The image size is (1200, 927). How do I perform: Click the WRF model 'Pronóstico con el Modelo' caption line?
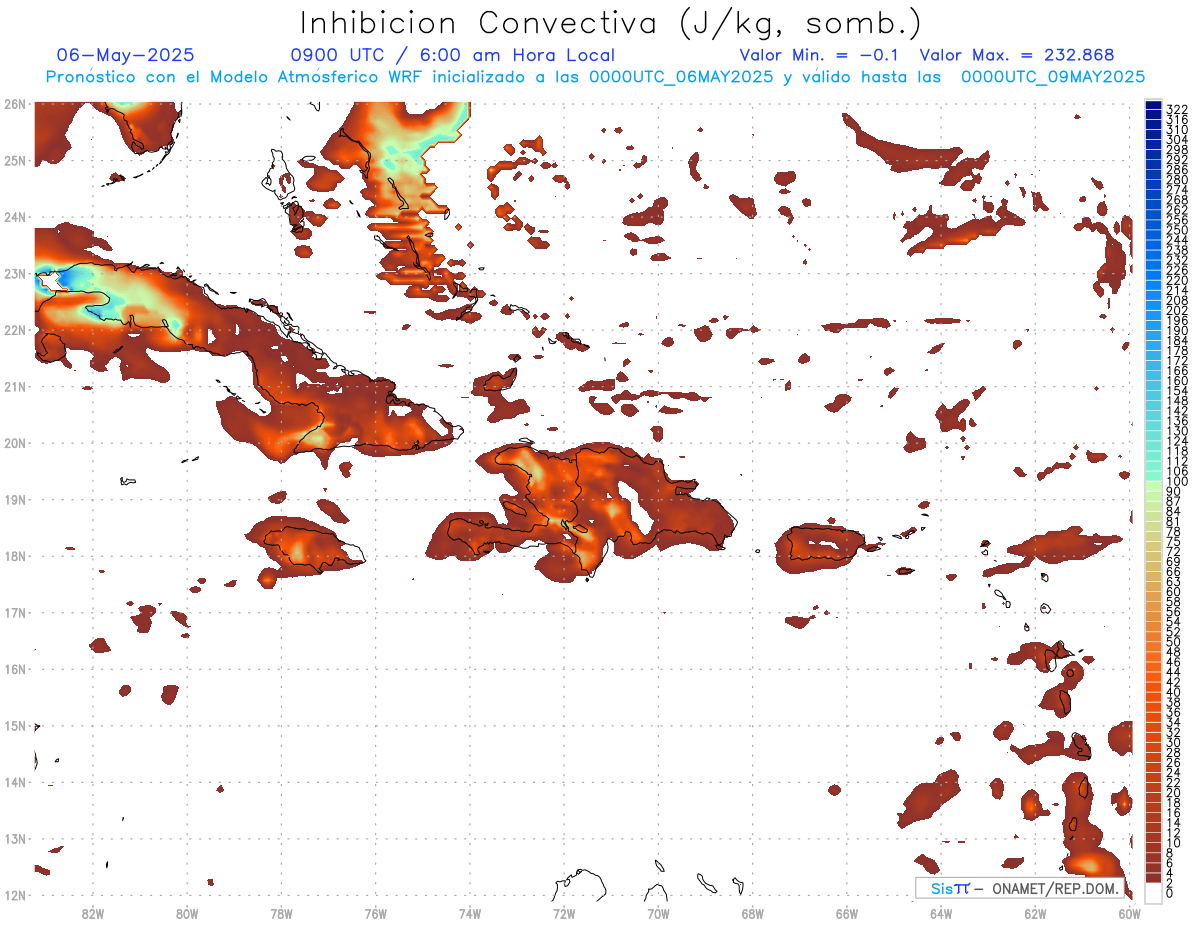click(x=595, y=77)
